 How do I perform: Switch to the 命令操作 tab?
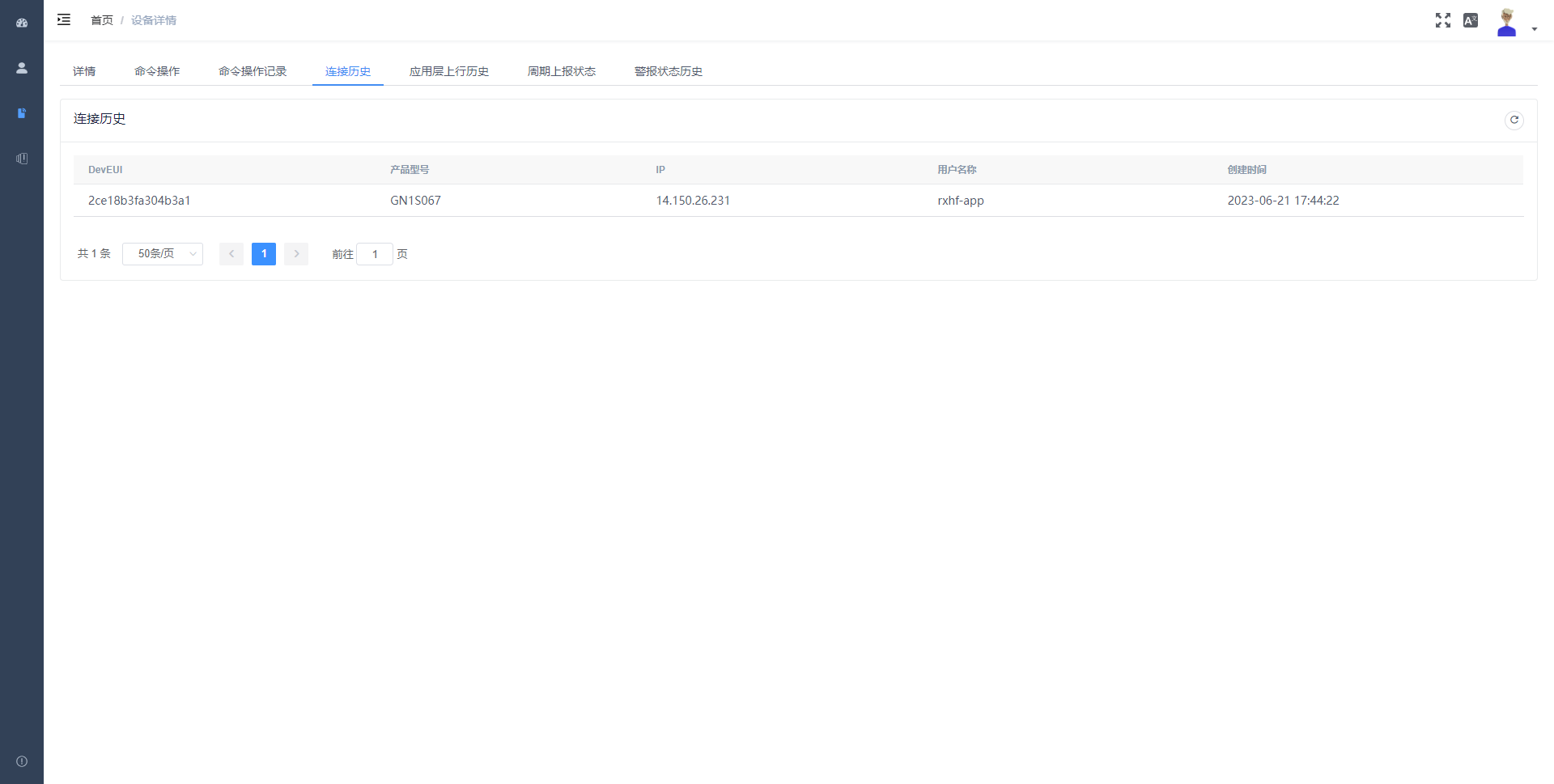click(157, 71)
